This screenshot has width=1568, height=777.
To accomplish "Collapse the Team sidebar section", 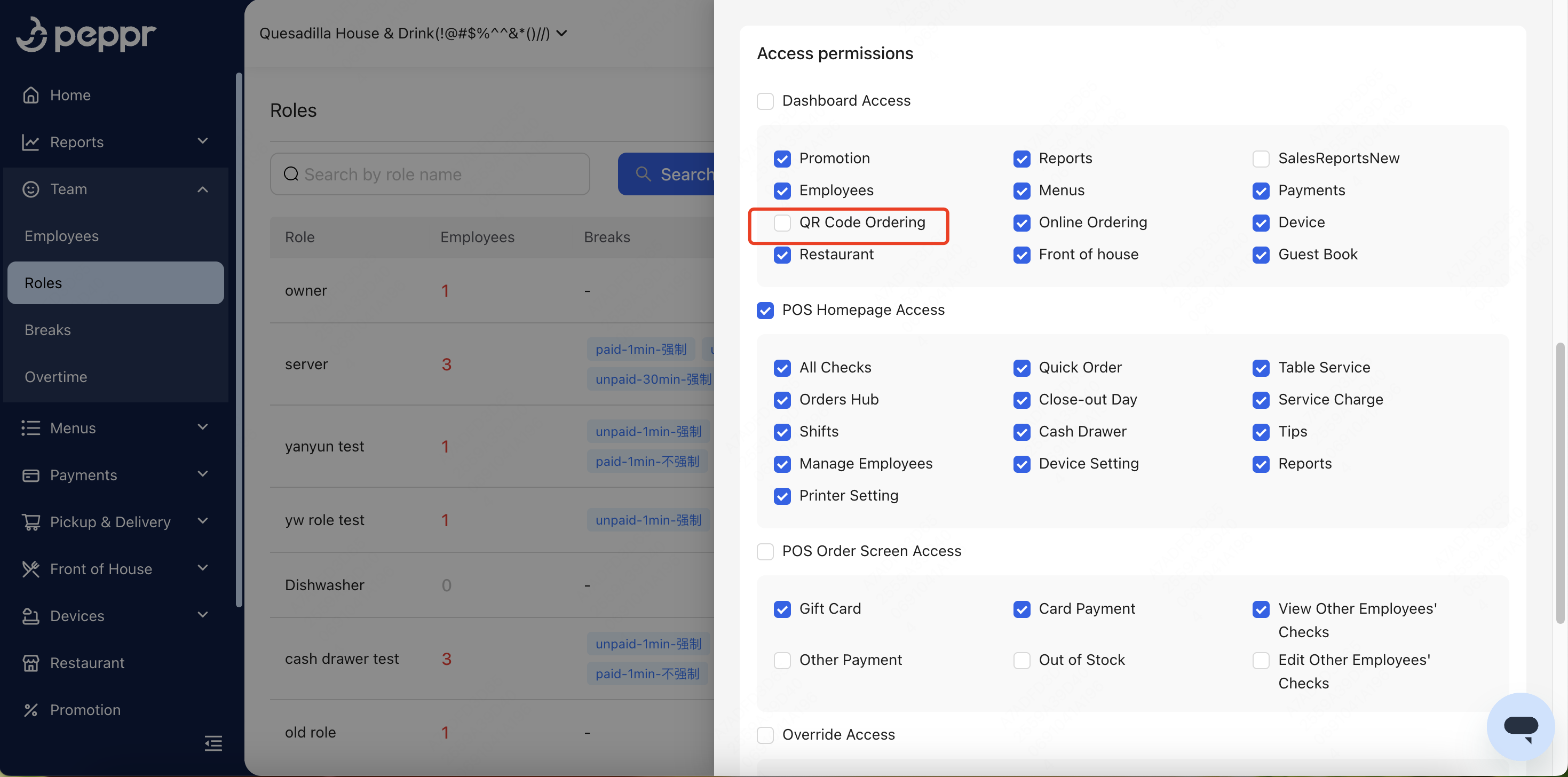I will pos(203,189).
